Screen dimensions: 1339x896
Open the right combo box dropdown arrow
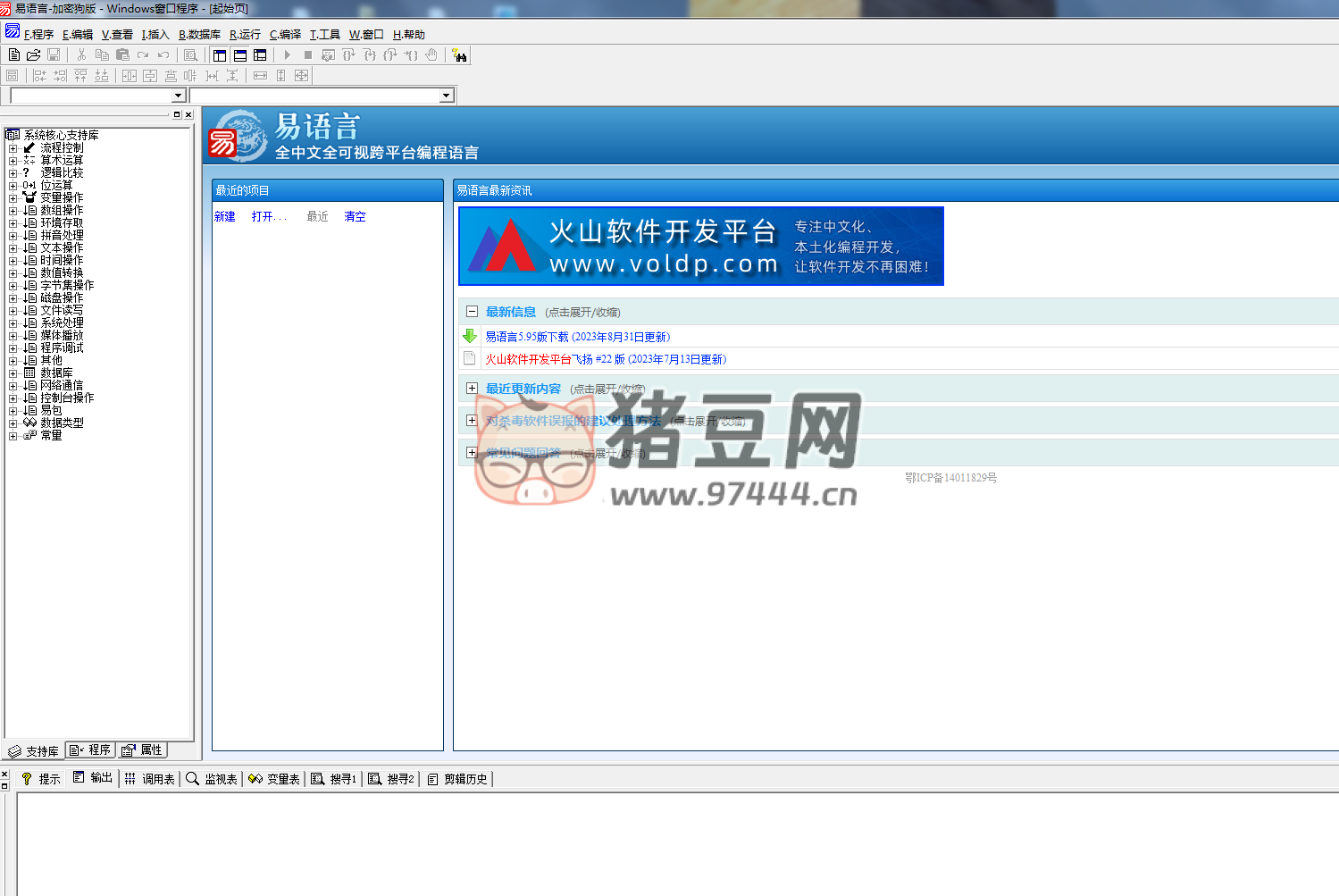[447, 96]
